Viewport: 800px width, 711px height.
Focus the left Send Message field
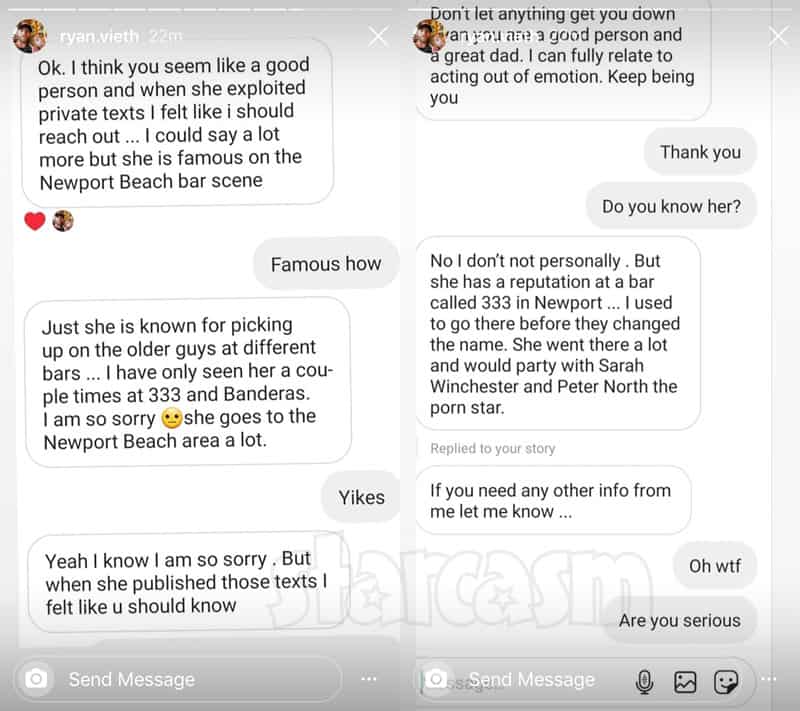(x=179, y=679)
